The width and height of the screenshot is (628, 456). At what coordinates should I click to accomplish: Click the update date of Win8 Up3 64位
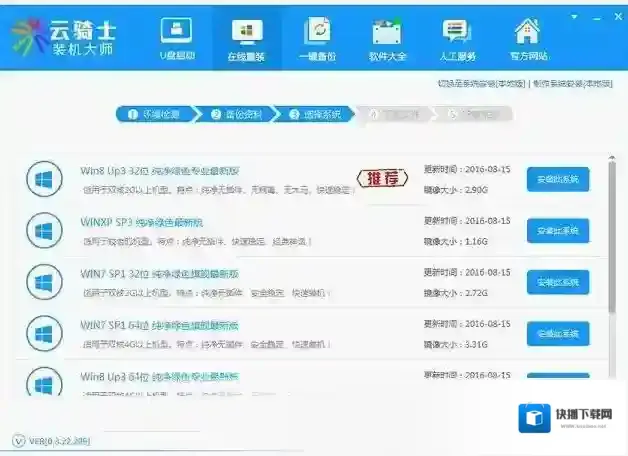click(467, 375)
